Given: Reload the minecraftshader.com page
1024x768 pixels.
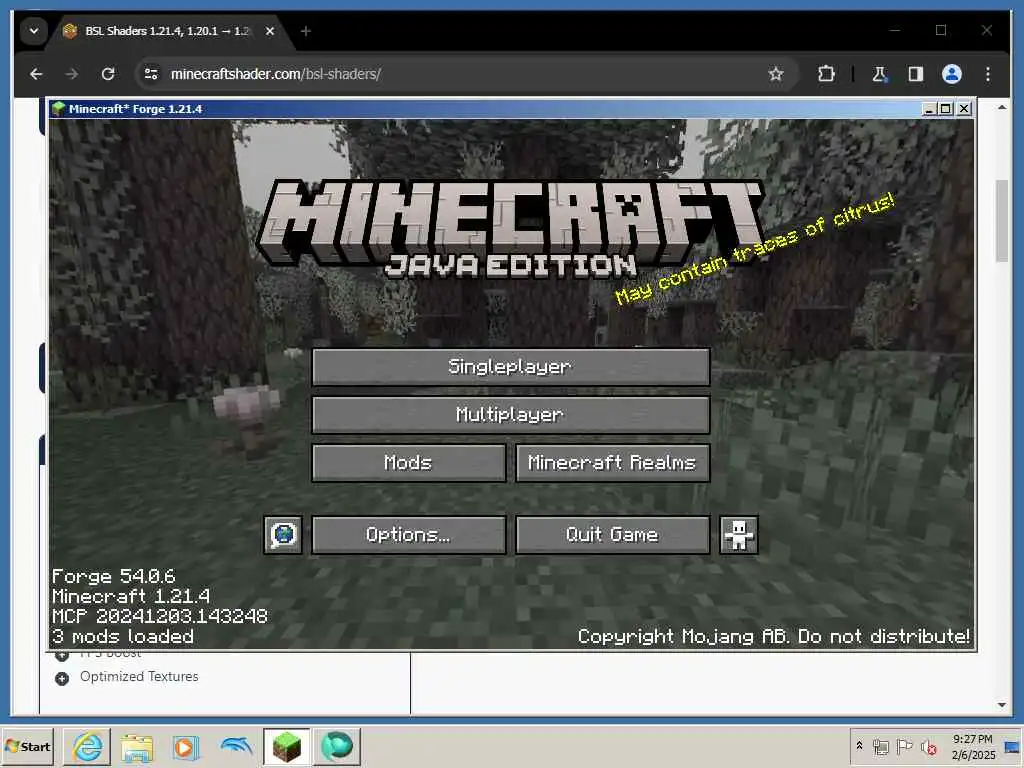Looking at the screenshot, I should pos(108,74).
